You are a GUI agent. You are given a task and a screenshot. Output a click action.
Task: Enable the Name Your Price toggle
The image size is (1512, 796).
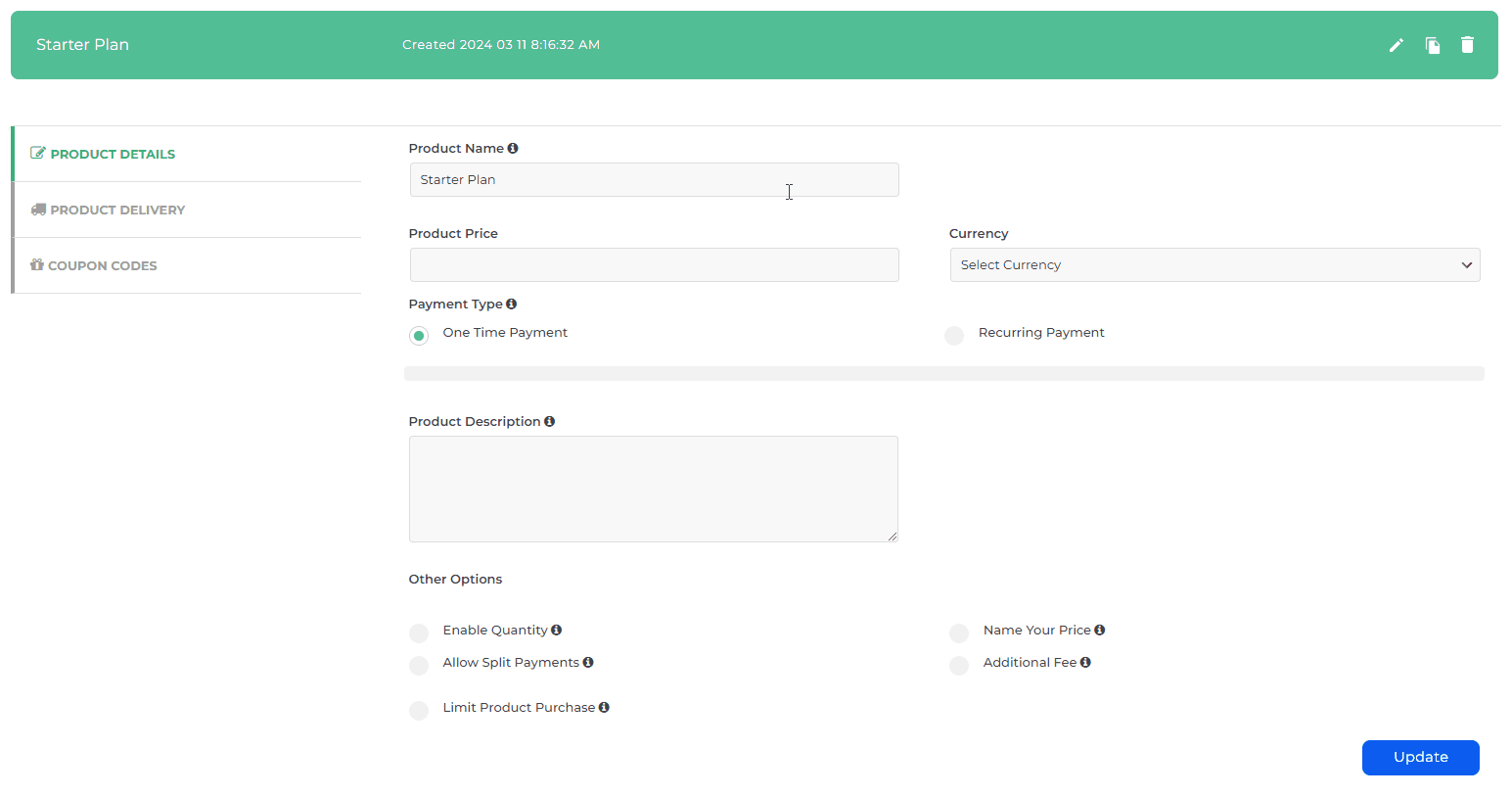pyautogui.click(x=958, y=632)
